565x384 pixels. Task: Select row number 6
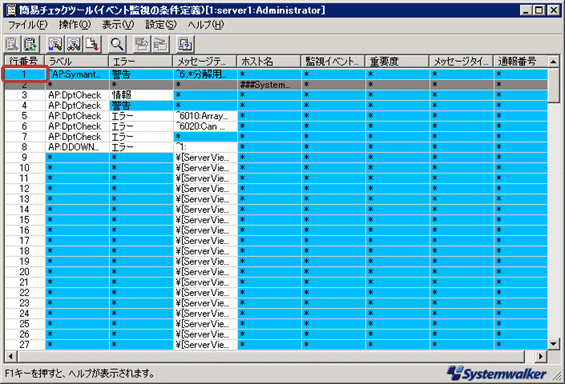[25, 126]
